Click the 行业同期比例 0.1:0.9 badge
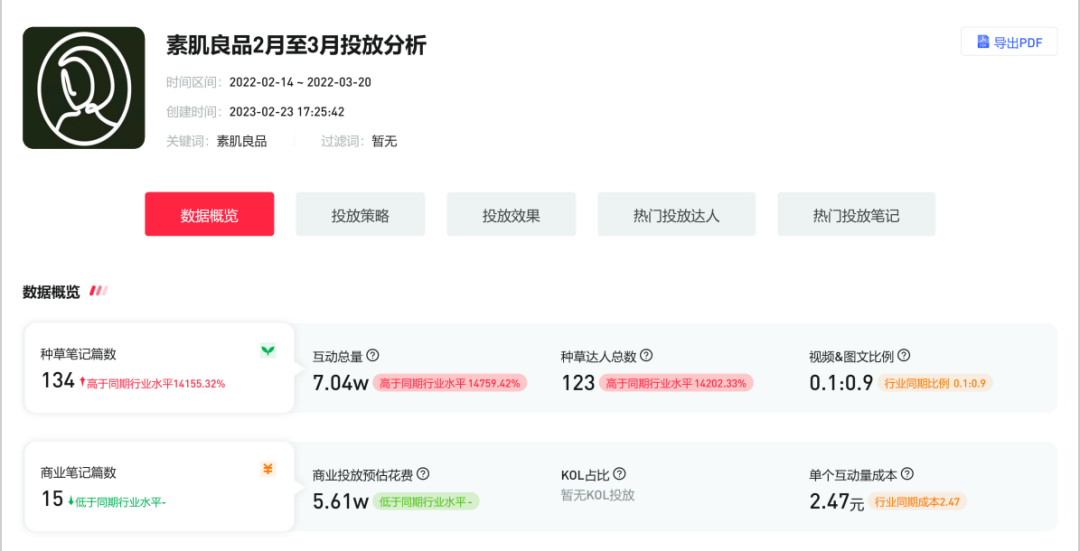1080x551 pixels. coord(935,383)
